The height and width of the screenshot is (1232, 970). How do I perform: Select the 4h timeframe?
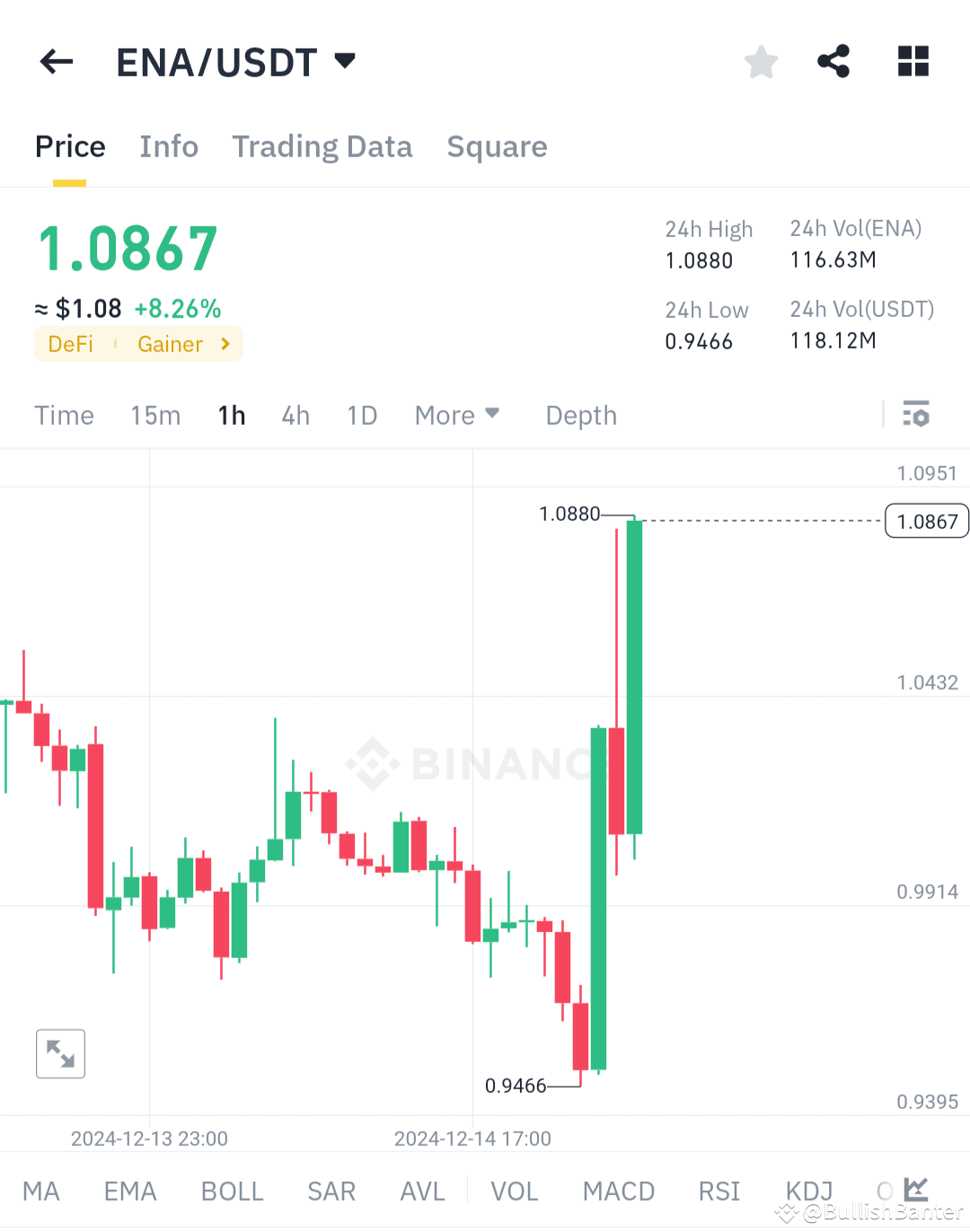(x=295, y=415)
